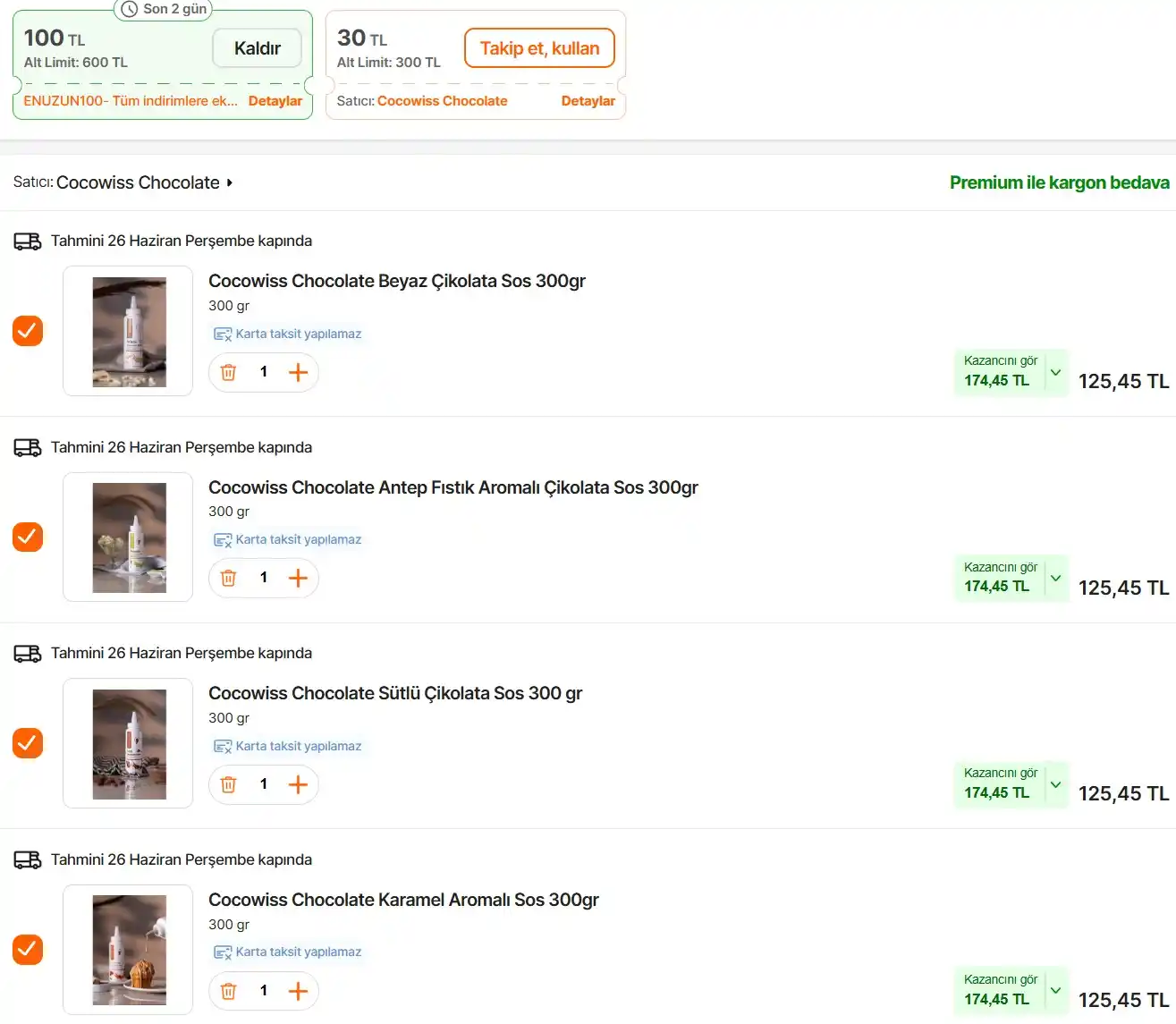The width and height of the screenshot is (1176, 1024).
Task: Add one more Karamel Aromalı Sos
Action: click(x=298, y=991)
